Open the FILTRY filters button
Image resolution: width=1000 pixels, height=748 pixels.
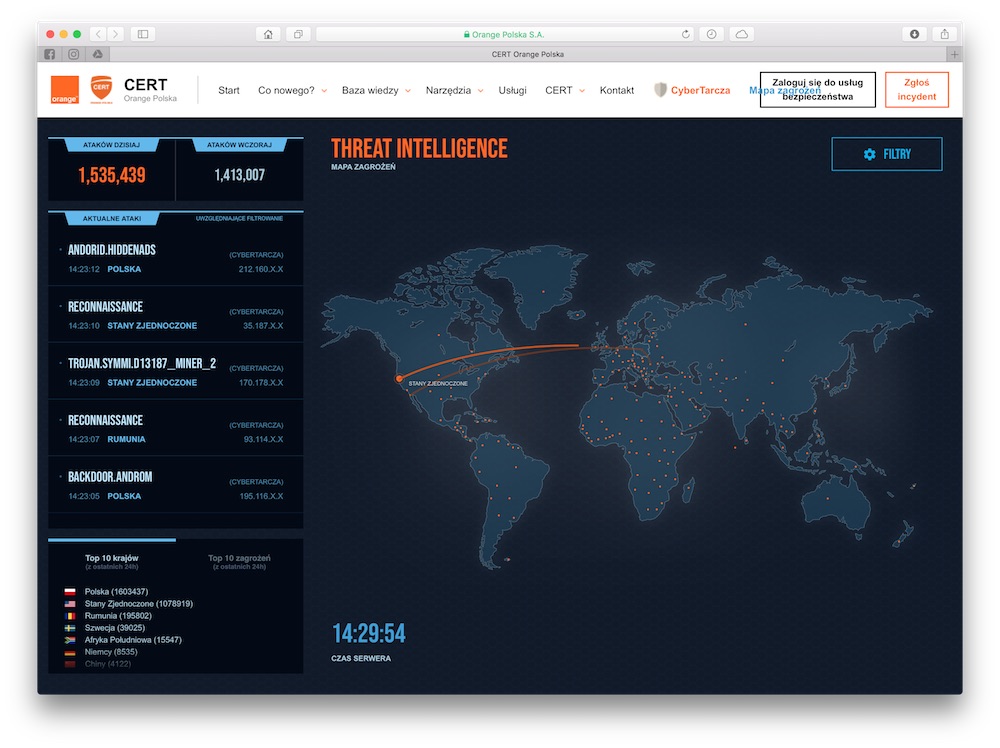886,154
